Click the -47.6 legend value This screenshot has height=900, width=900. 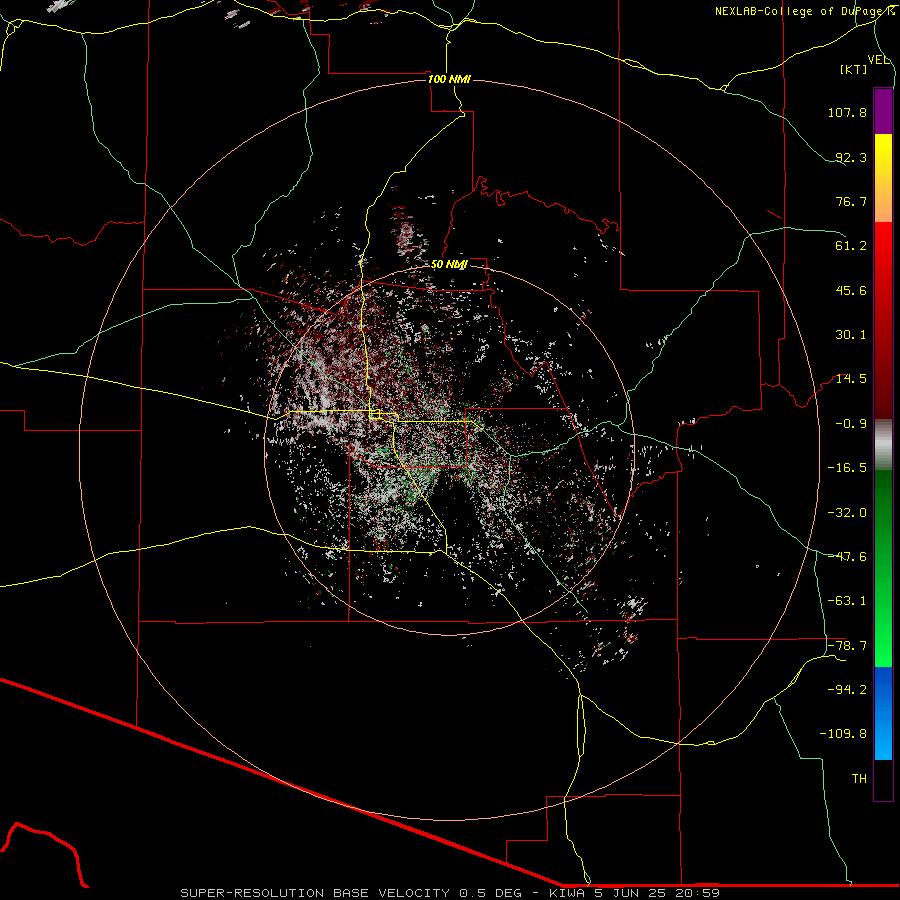[x=847, y=557]
